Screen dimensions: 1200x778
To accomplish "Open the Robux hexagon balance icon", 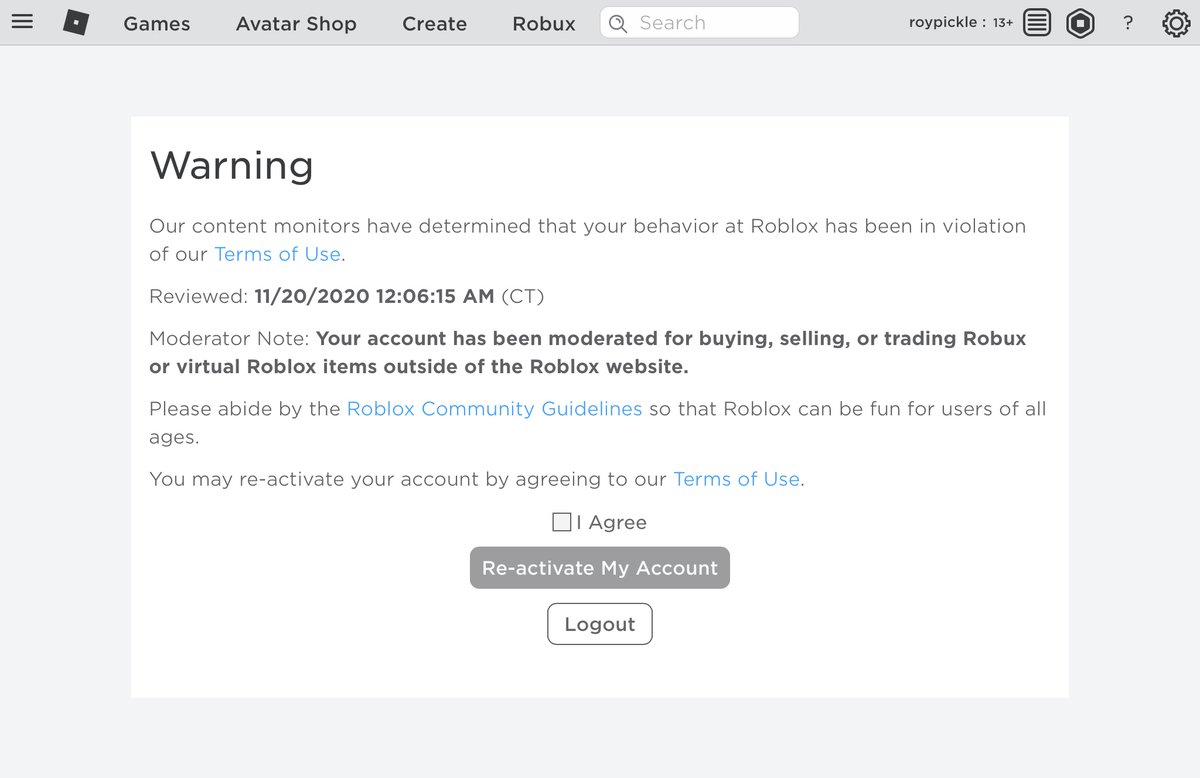I will (1080, 22).
